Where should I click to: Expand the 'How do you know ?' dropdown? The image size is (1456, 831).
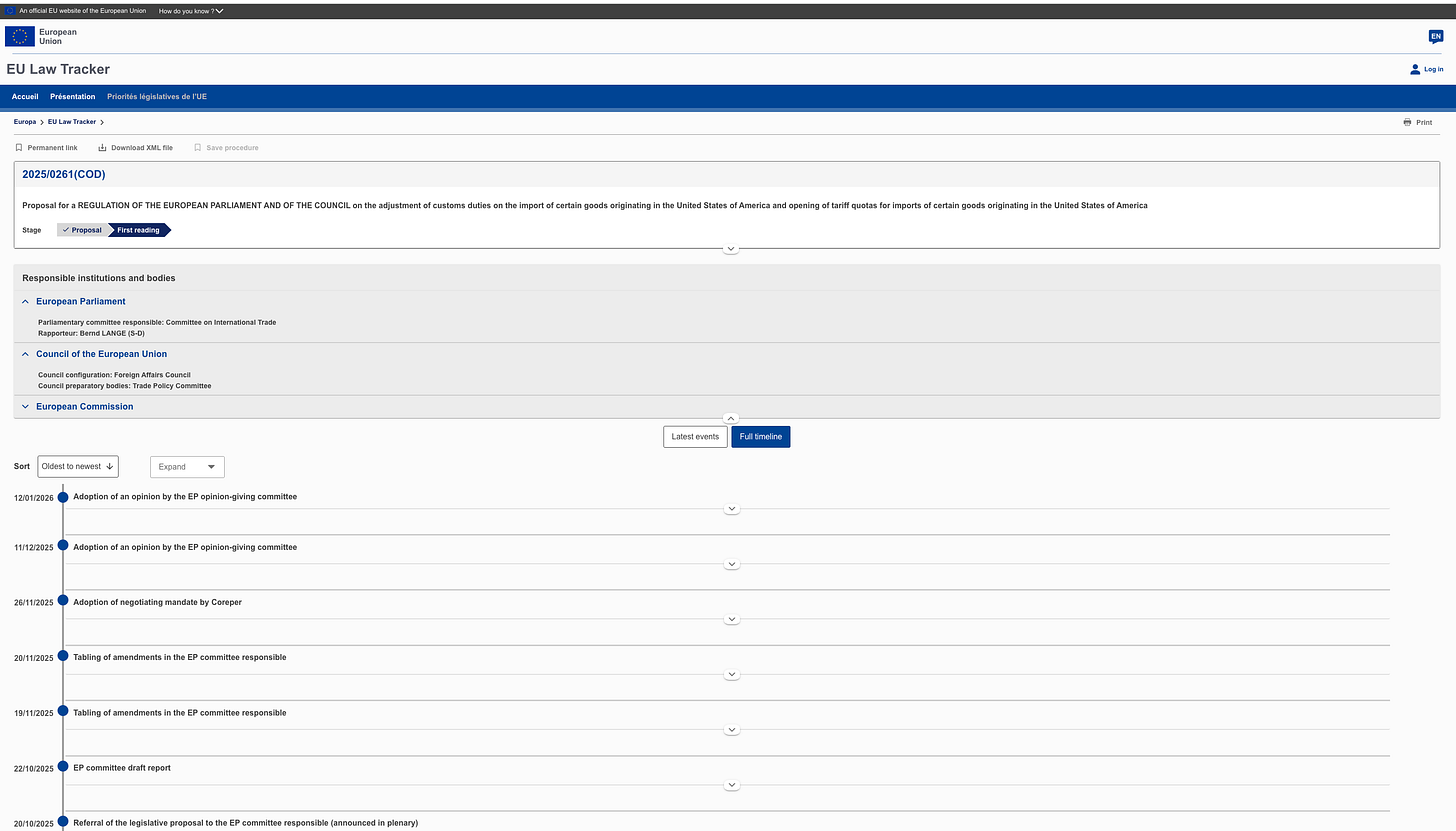coord(191,10)
